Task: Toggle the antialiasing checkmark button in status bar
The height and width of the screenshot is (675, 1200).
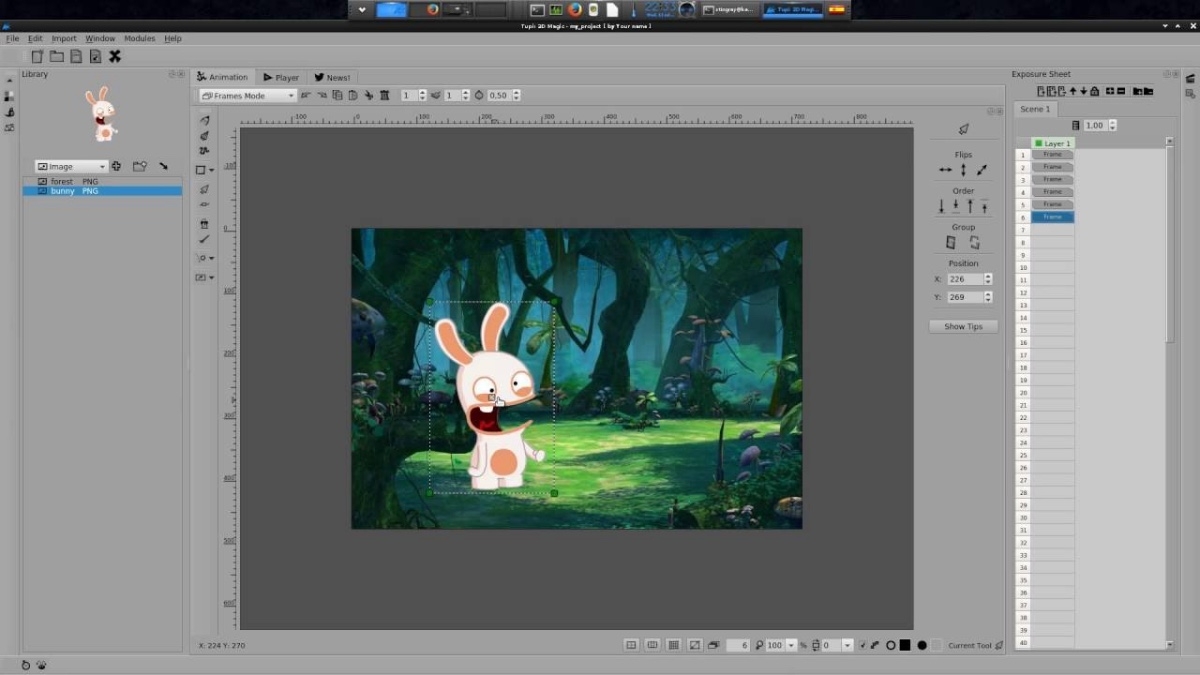Action: pyautogui.click(x=863, y=645)
